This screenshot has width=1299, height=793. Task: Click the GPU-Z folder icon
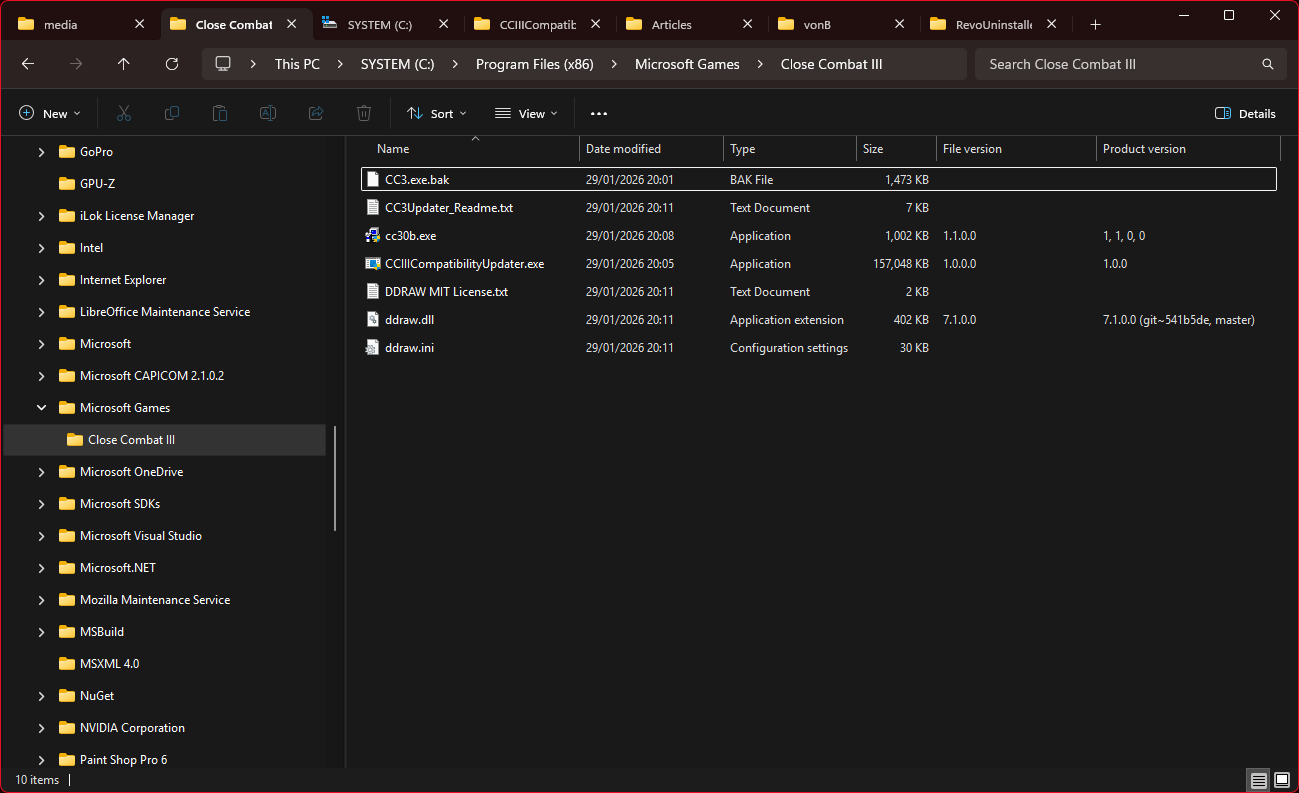coord(67,184)
